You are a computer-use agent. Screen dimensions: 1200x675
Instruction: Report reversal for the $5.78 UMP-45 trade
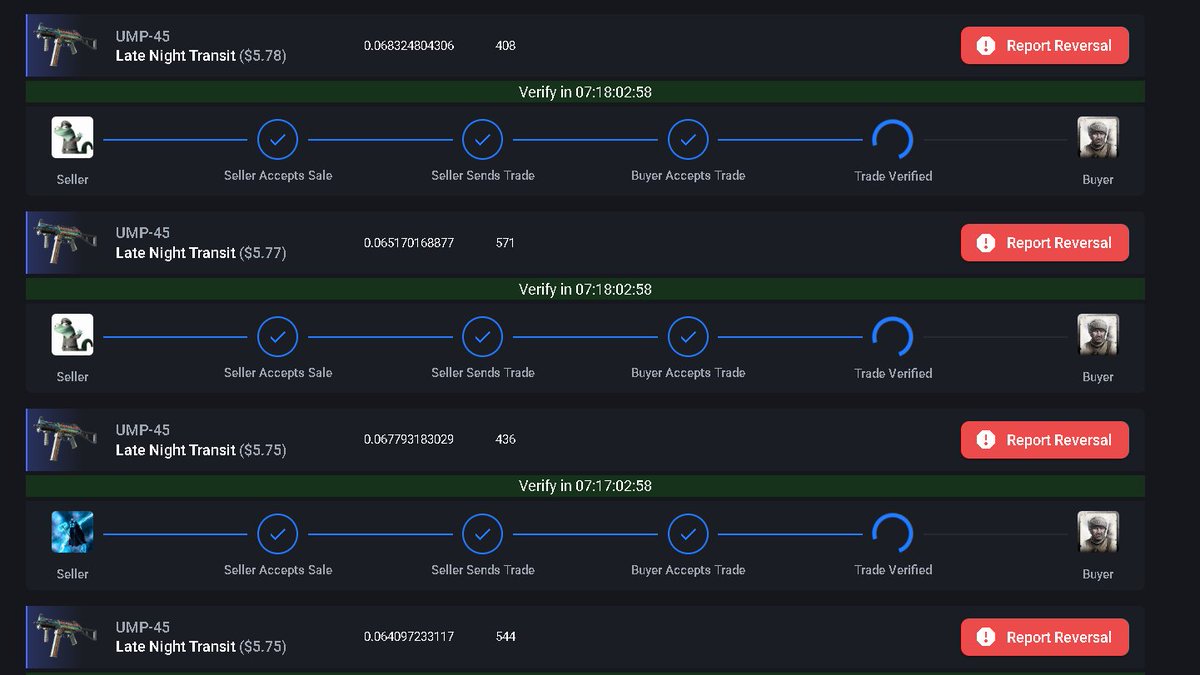tap(1045, 46)
